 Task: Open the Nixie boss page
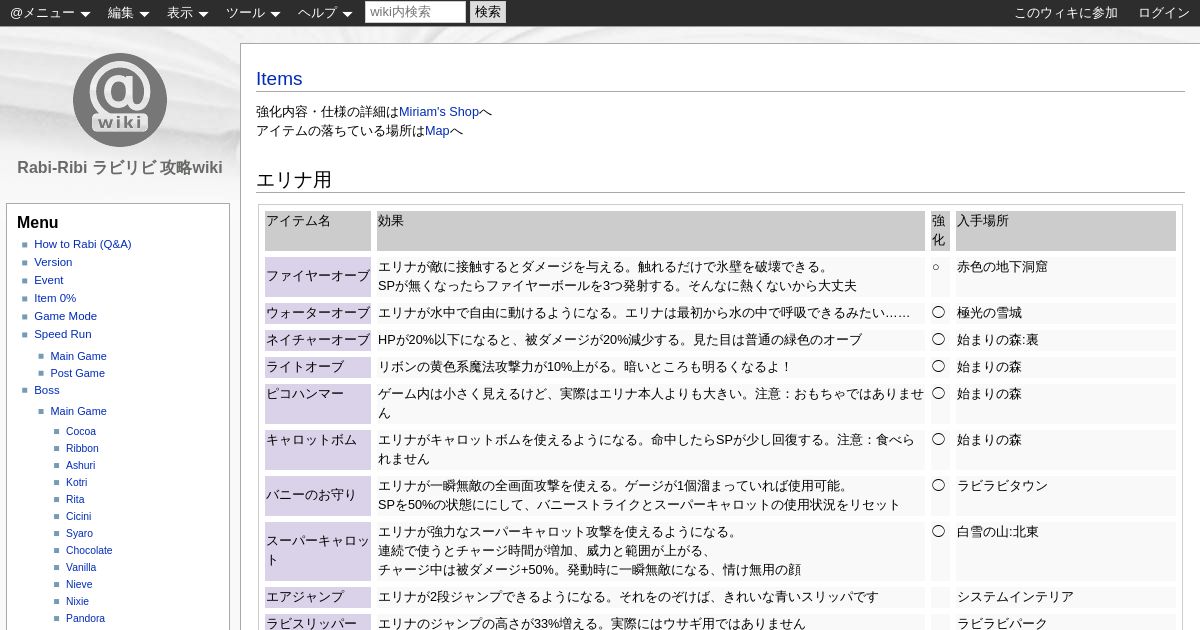(77, 601)
